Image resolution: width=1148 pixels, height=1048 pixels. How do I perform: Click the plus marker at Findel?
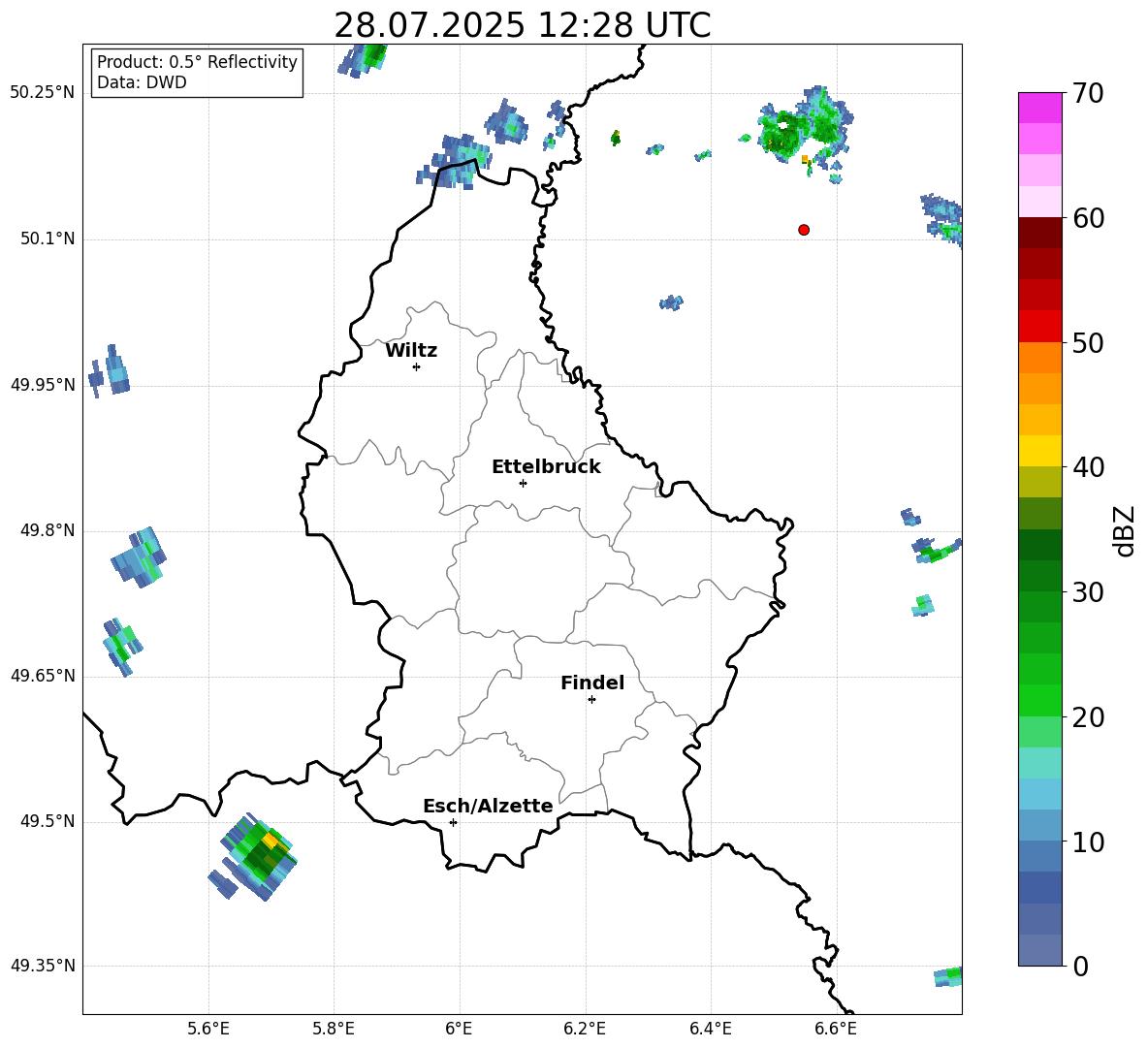coord(591,700)
